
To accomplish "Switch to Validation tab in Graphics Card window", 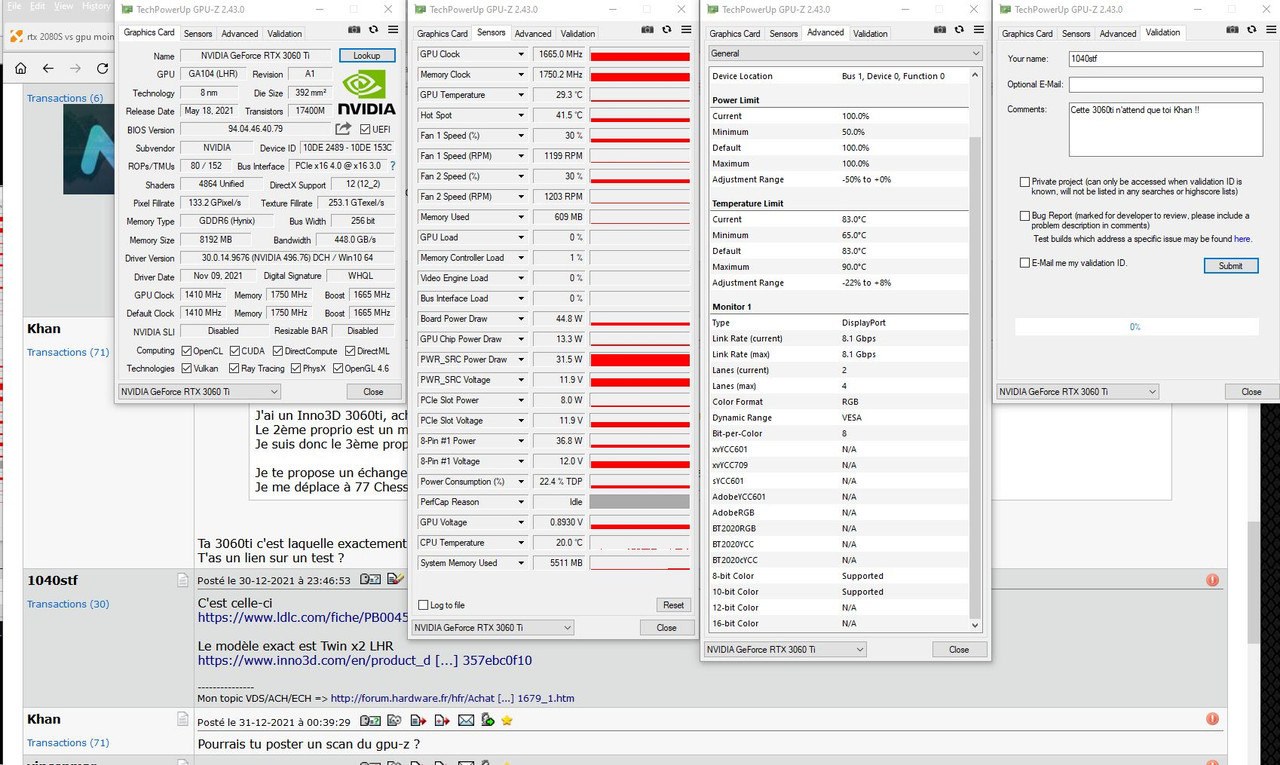I will [x=285, y=33].
